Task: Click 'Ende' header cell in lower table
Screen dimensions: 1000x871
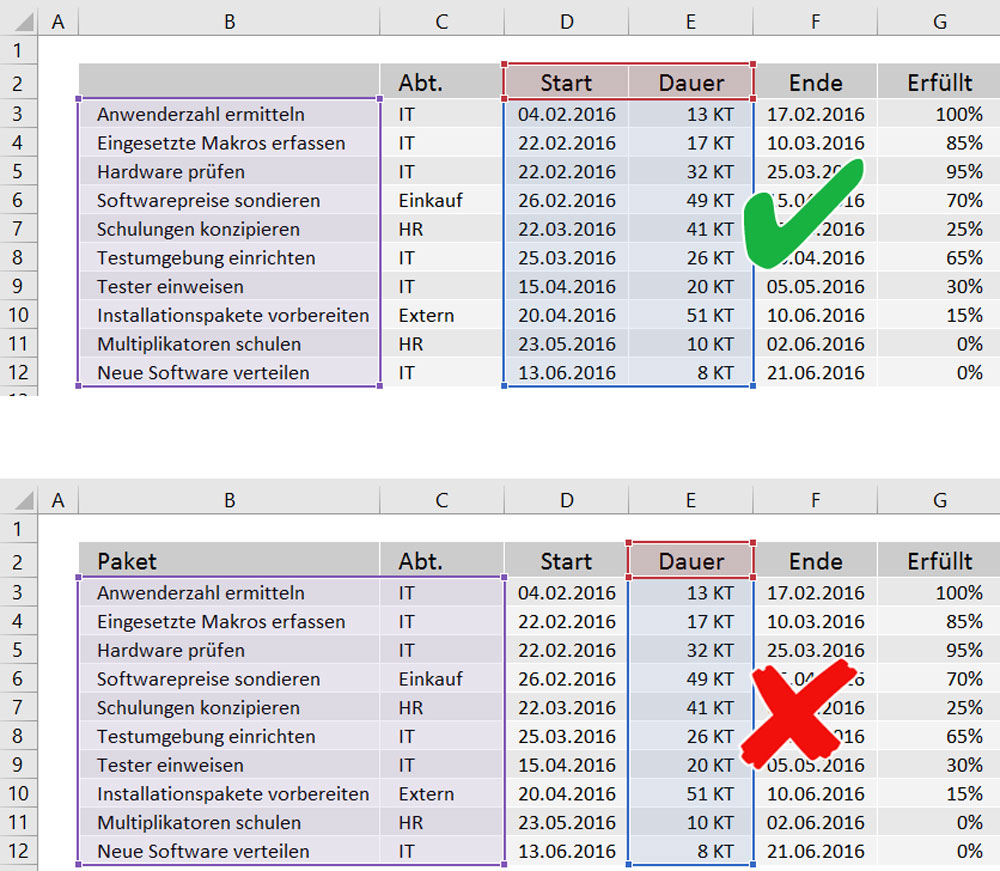Action: (x=815, y=561)
